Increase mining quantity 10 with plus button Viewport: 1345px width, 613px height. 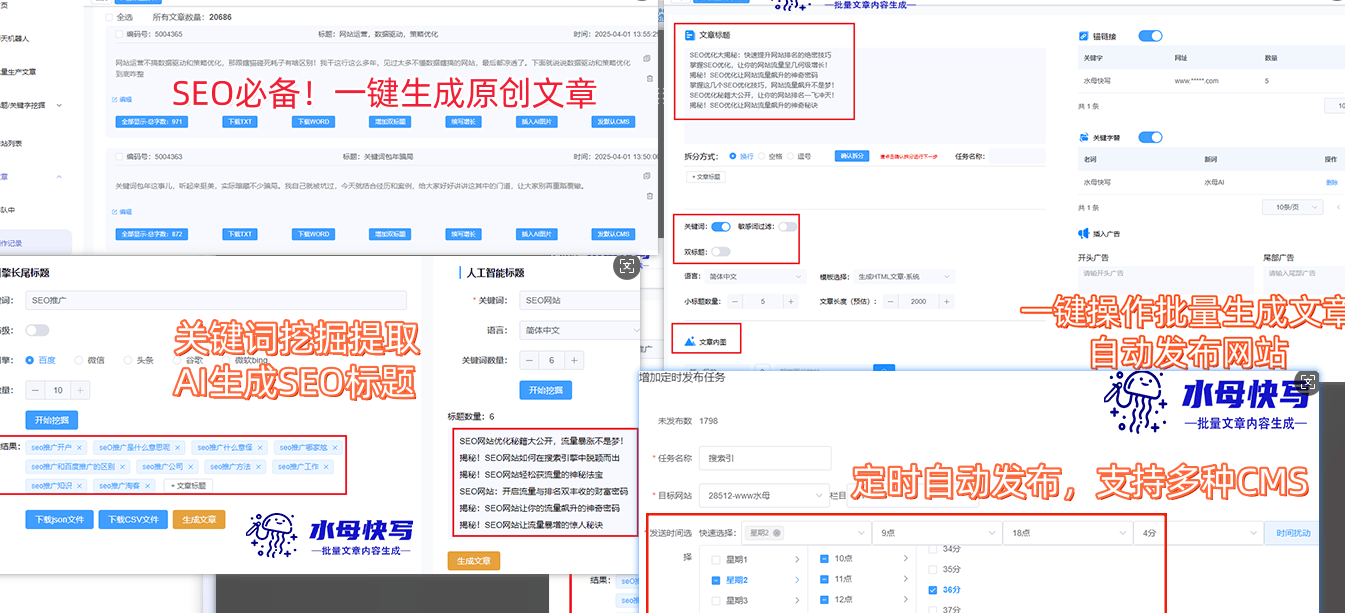(81, 391)
